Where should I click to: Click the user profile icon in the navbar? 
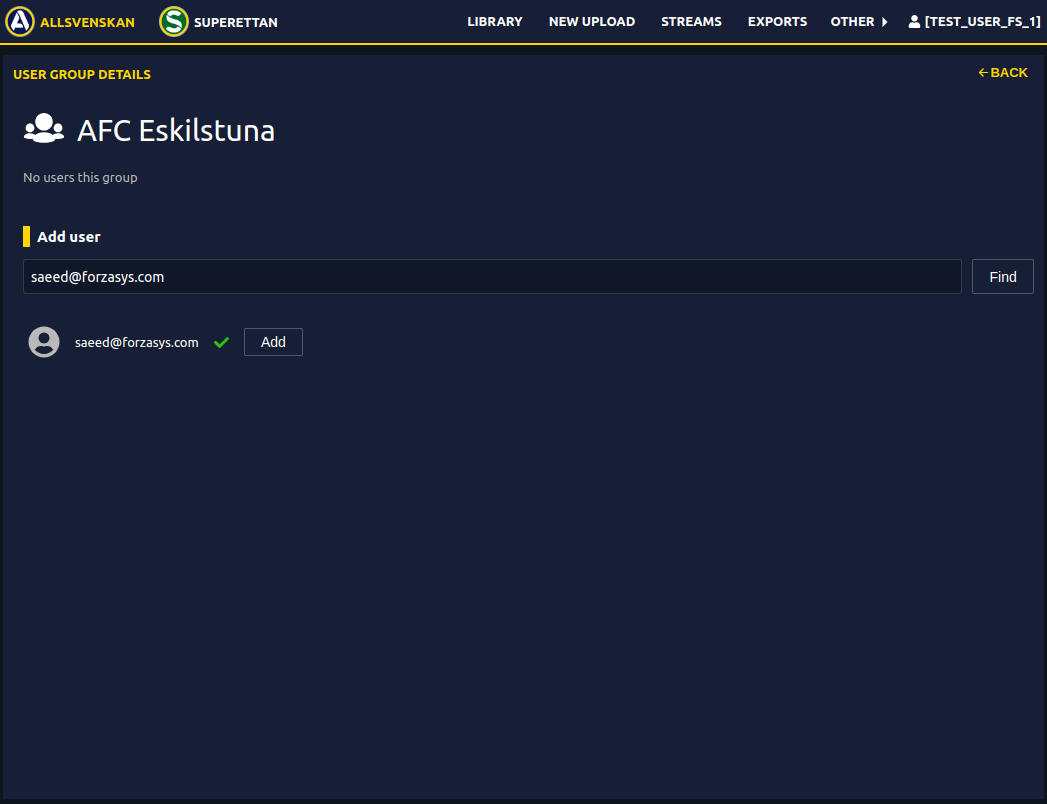click(x=914, y=21)
